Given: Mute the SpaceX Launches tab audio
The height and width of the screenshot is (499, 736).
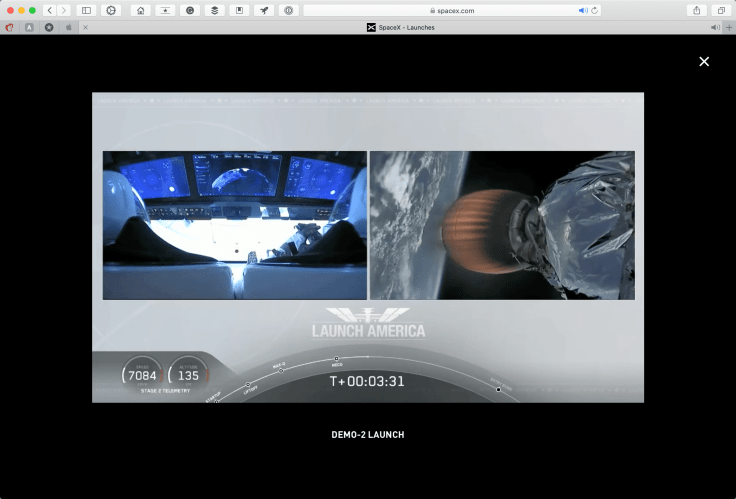Looking at the screenshot, I should [x=715, y=28].
